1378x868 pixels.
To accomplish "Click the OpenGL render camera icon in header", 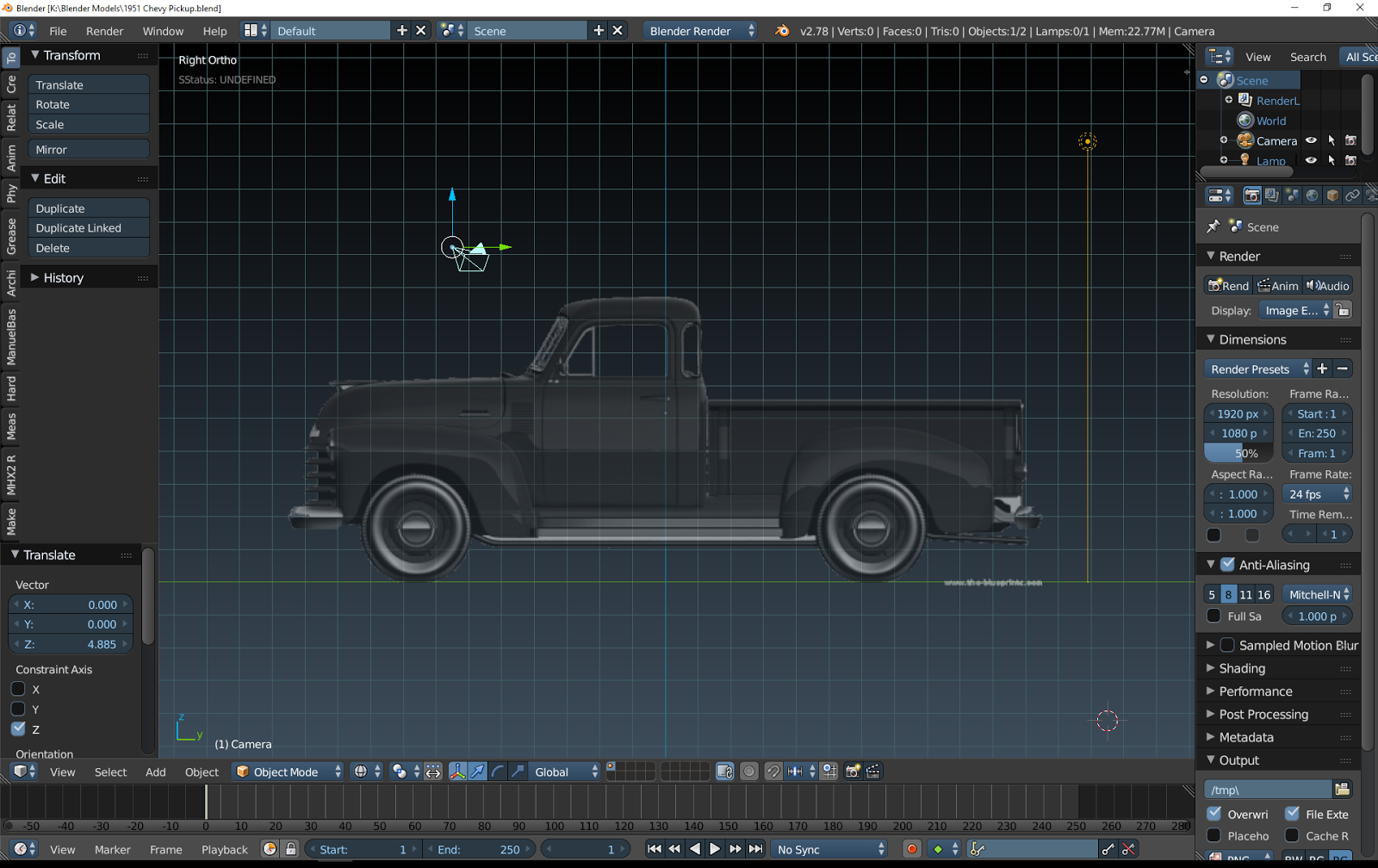I will tap(853, 772).
